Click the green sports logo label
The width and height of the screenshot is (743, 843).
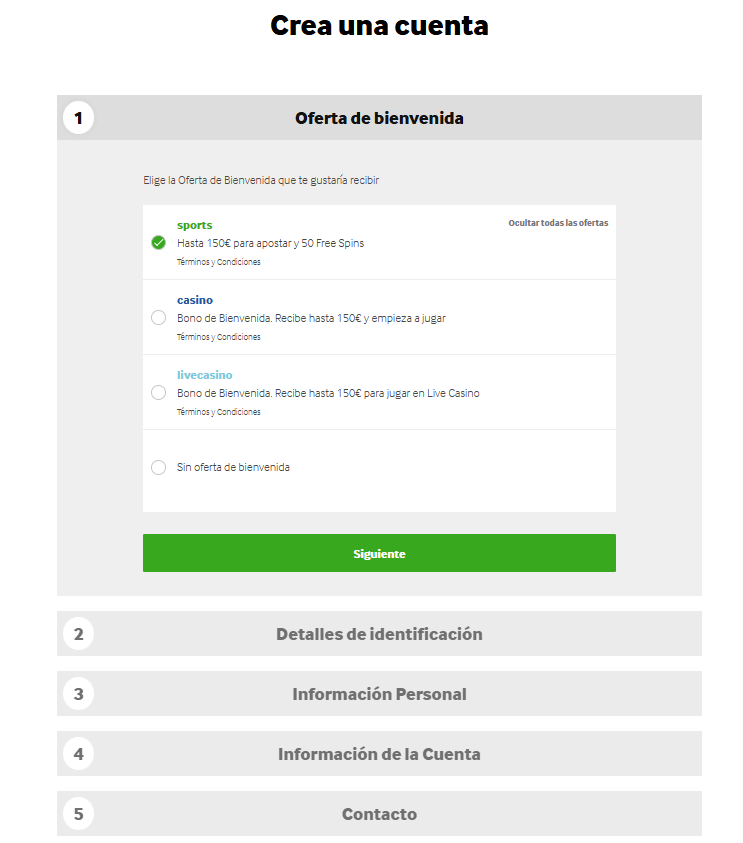tap(195, 225)
